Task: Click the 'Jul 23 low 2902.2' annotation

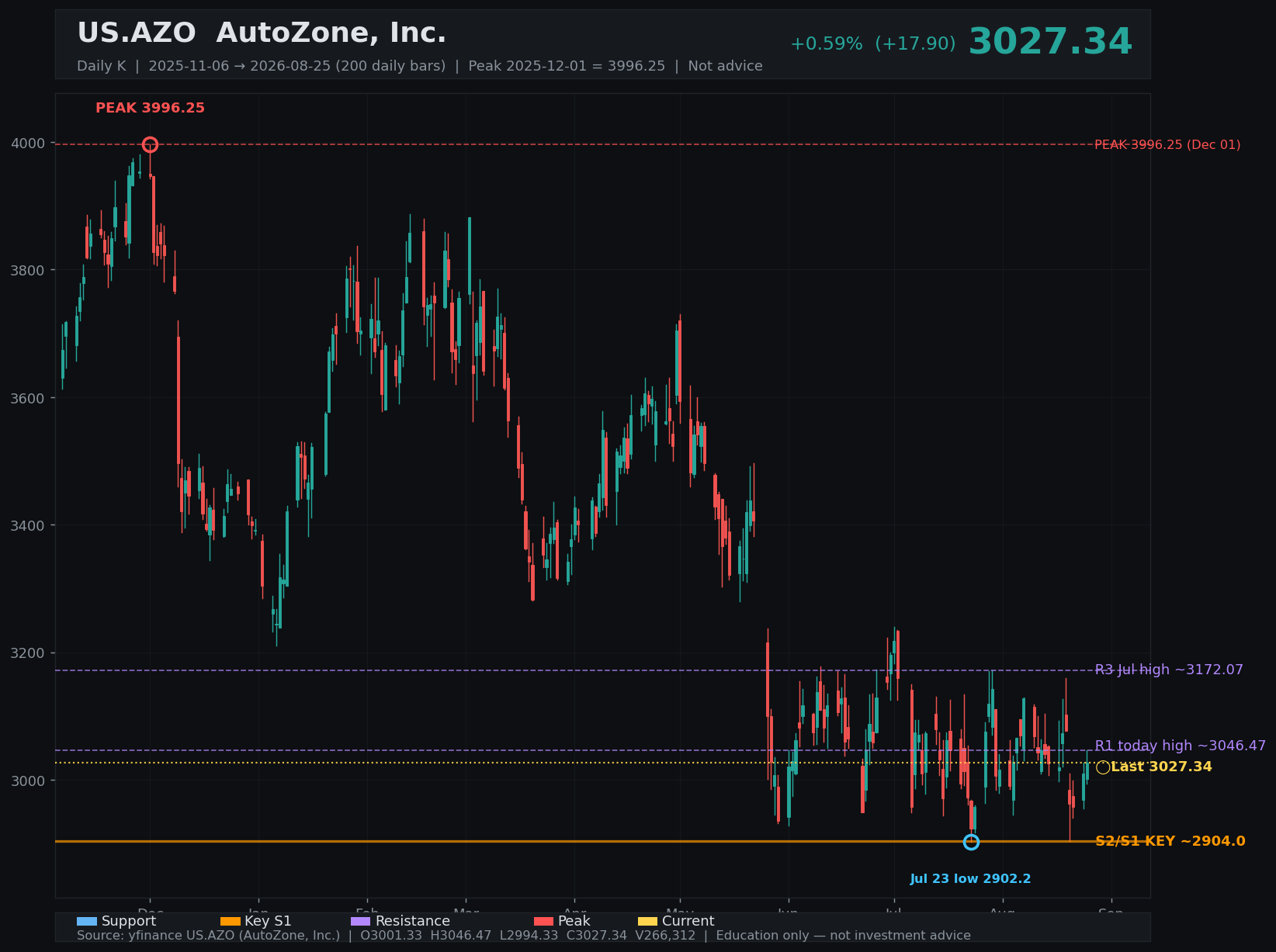Action: point(971,879)
